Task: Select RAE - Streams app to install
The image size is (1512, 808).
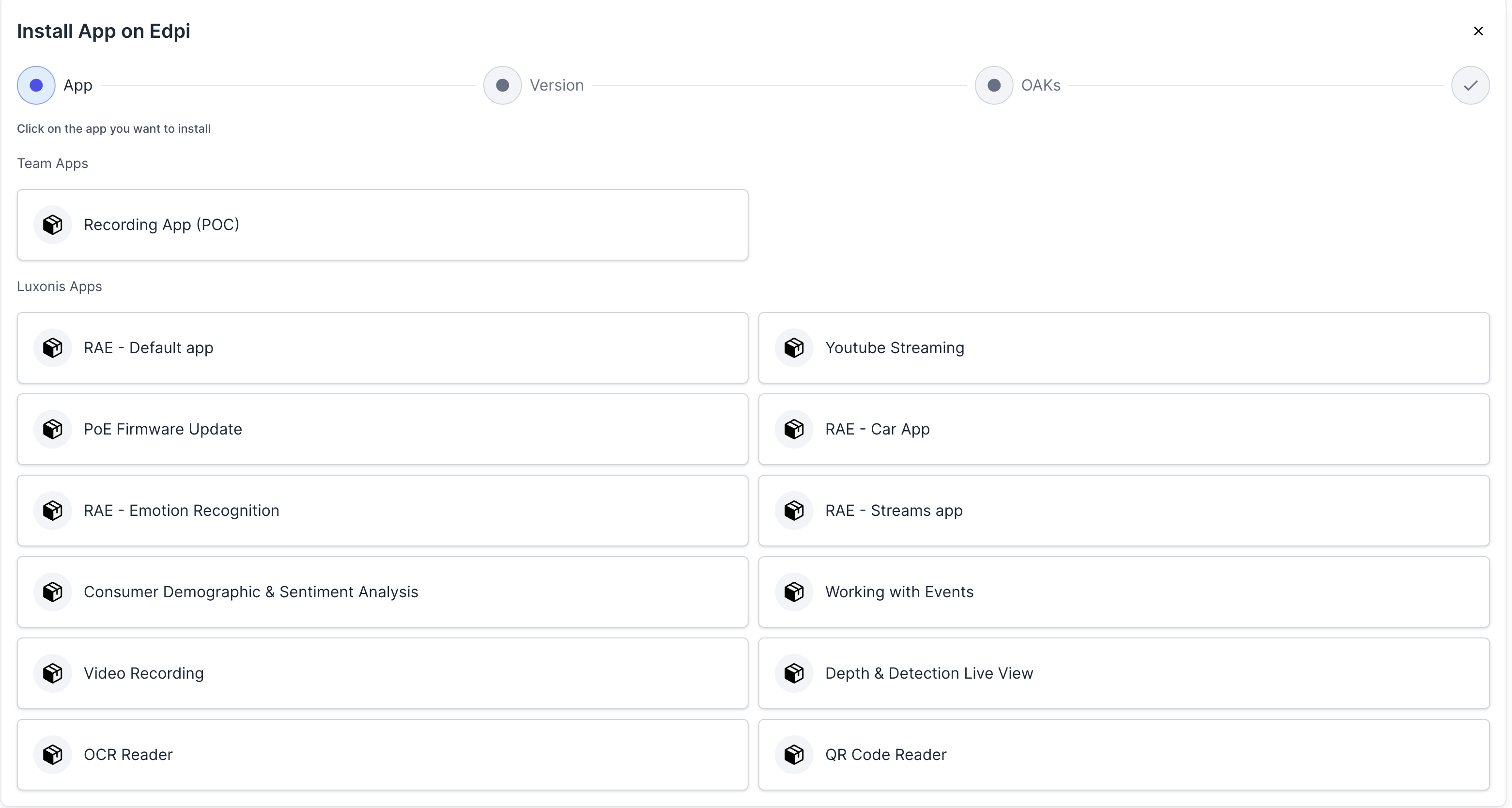Action: point(1124,511)
